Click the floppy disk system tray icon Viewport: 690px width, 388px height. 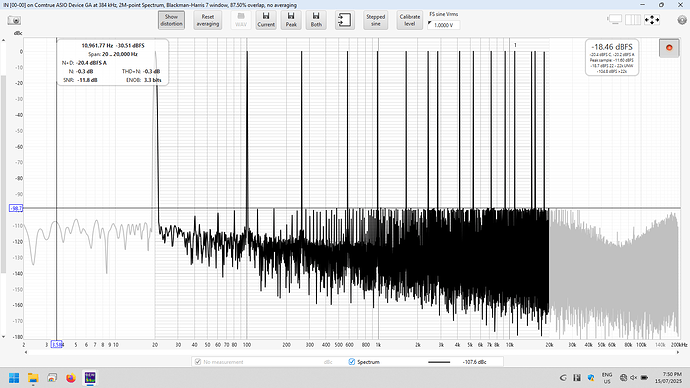point(577,378)
